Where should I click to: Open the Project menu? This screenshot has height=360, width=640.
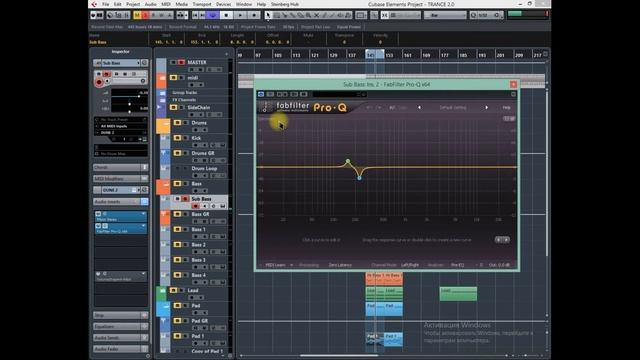click(133, 4)
